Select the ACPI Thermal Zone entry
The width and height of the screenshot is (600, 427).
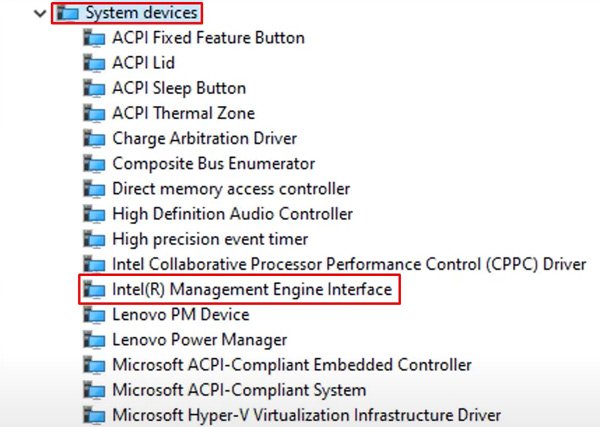coord(183,114)
